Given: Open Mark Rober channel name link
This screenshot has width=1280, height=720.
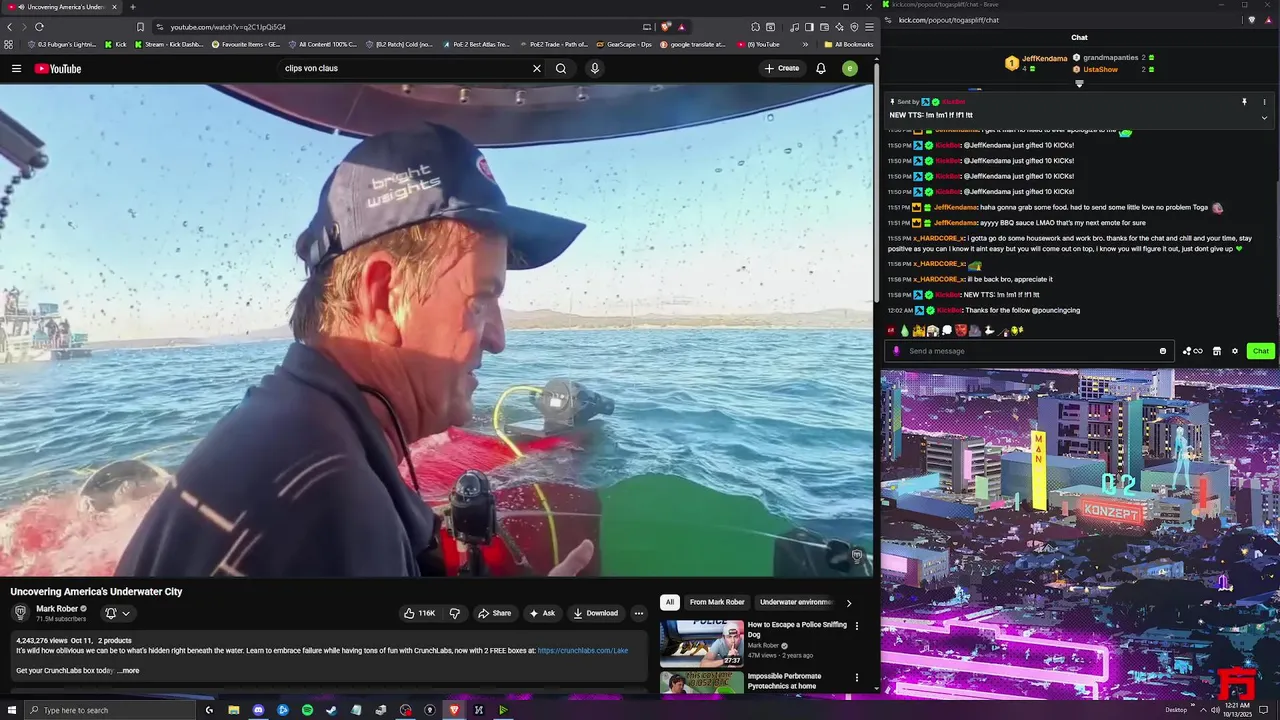Looking at the screenshot, I should pos(57,609).
